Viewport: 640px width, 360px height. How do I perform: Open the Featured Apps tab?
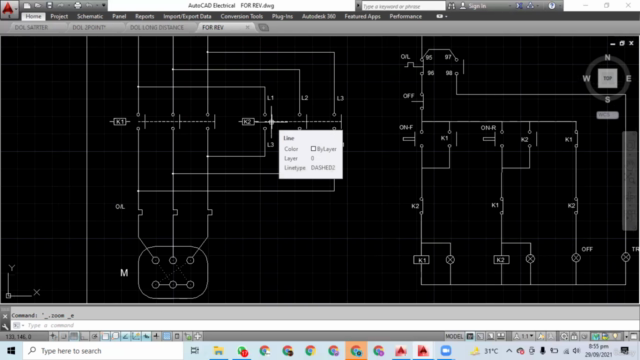[362, 16]
